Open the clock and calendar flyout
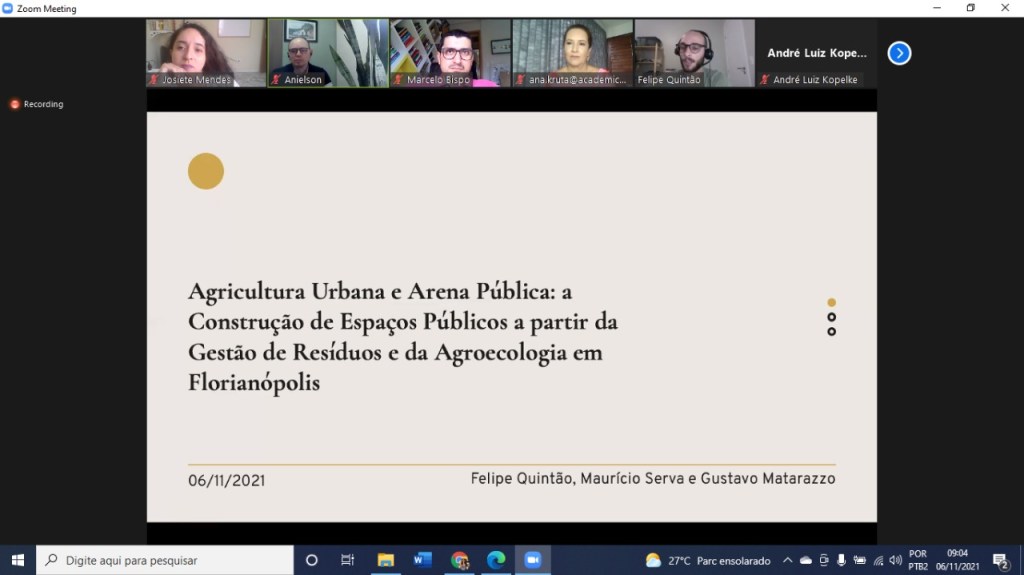 tap(957, 560)
